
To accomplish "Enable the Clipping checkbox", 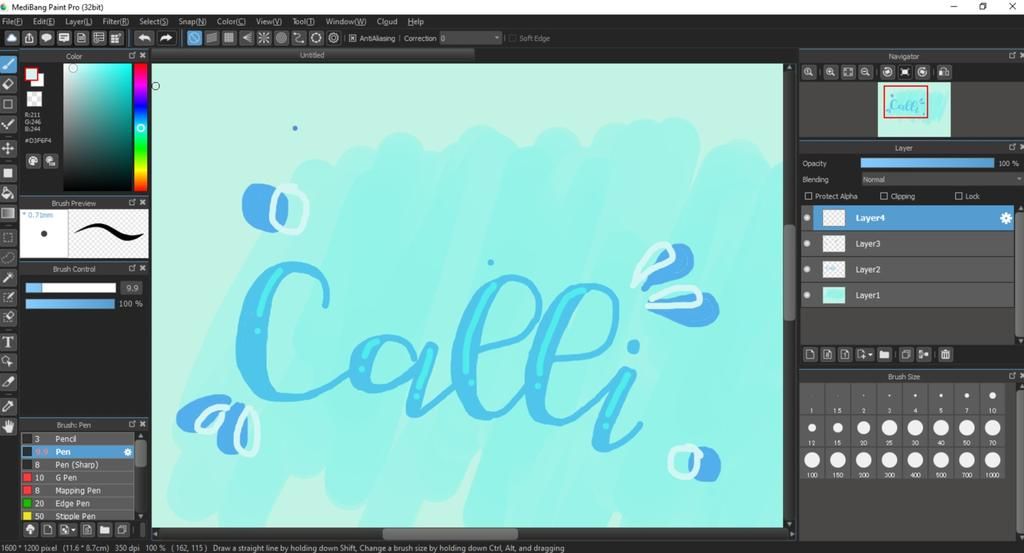I will pos(884,196).
